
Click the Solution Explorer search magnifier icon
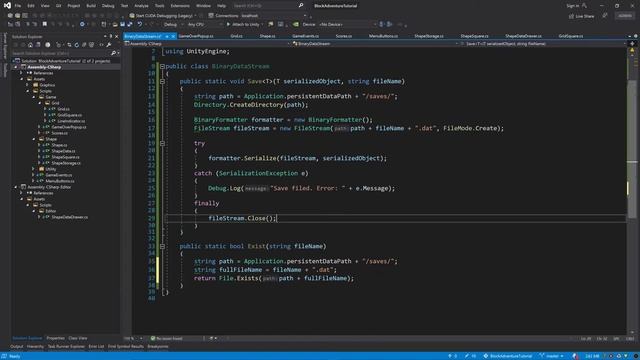pos(113,53)
